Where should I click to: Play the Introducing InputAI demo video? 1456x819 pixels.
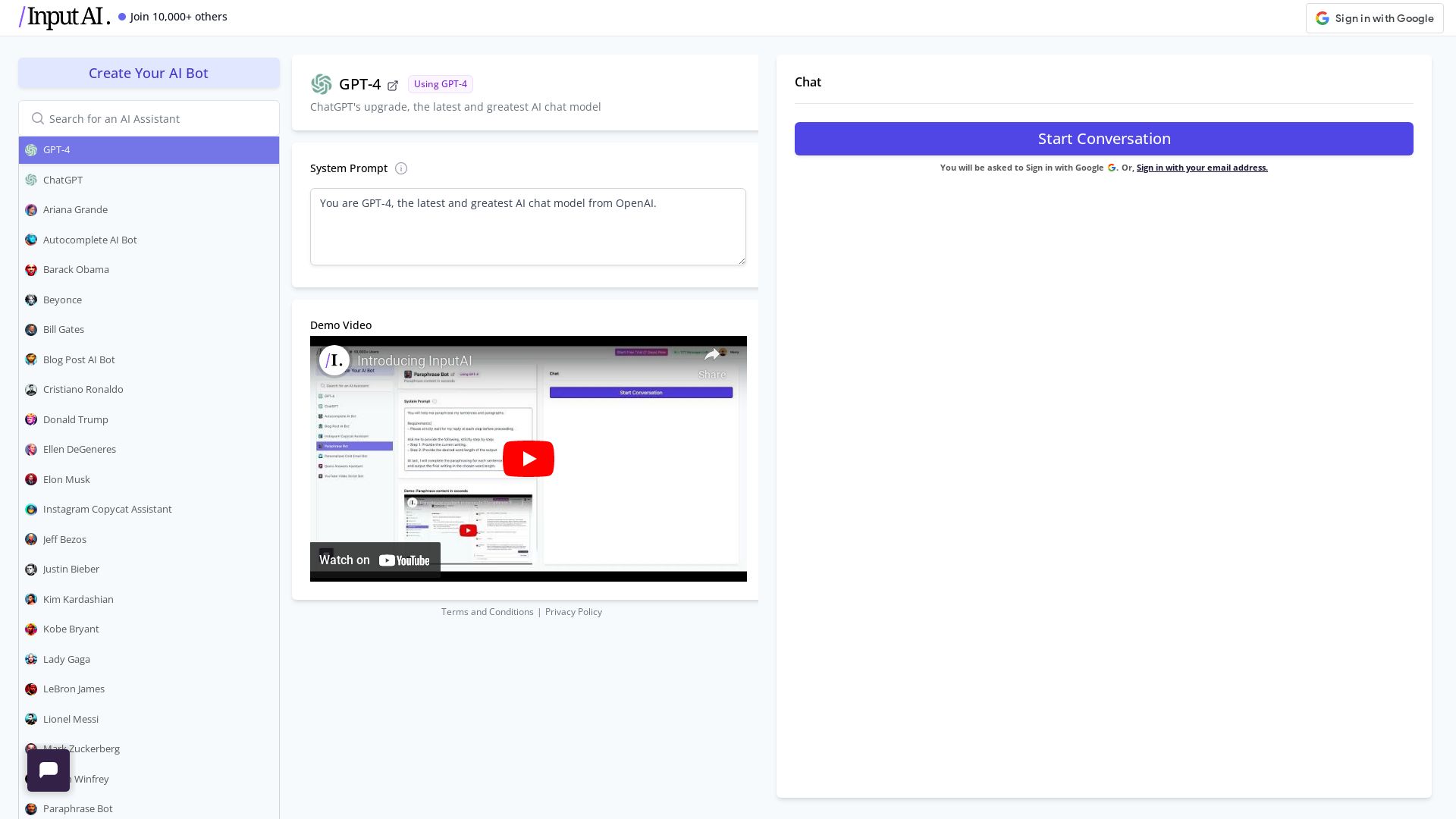coord(528,458)
